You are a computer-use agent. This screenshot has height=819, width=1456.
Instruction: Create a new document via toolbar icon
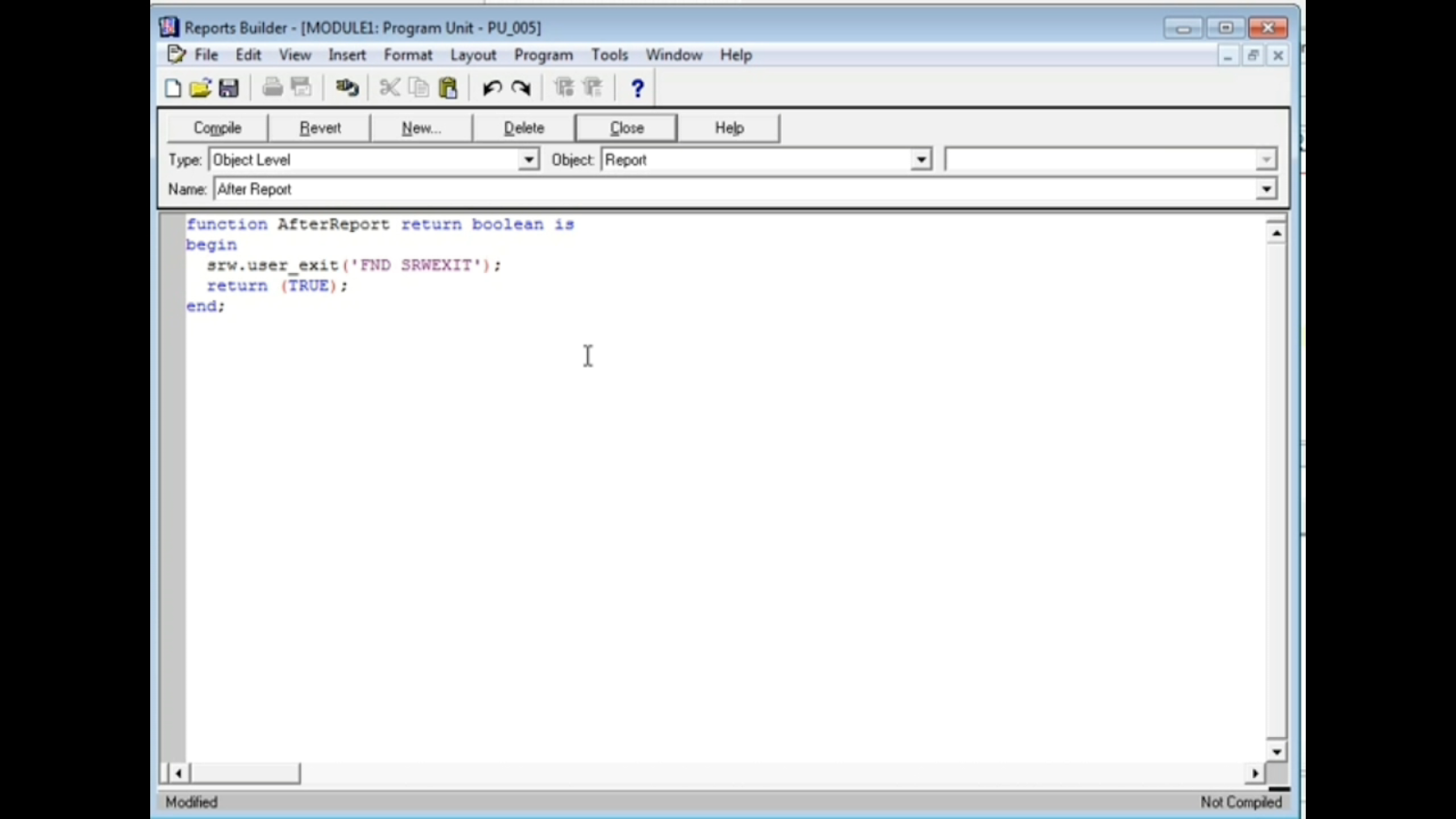point(173,87)
